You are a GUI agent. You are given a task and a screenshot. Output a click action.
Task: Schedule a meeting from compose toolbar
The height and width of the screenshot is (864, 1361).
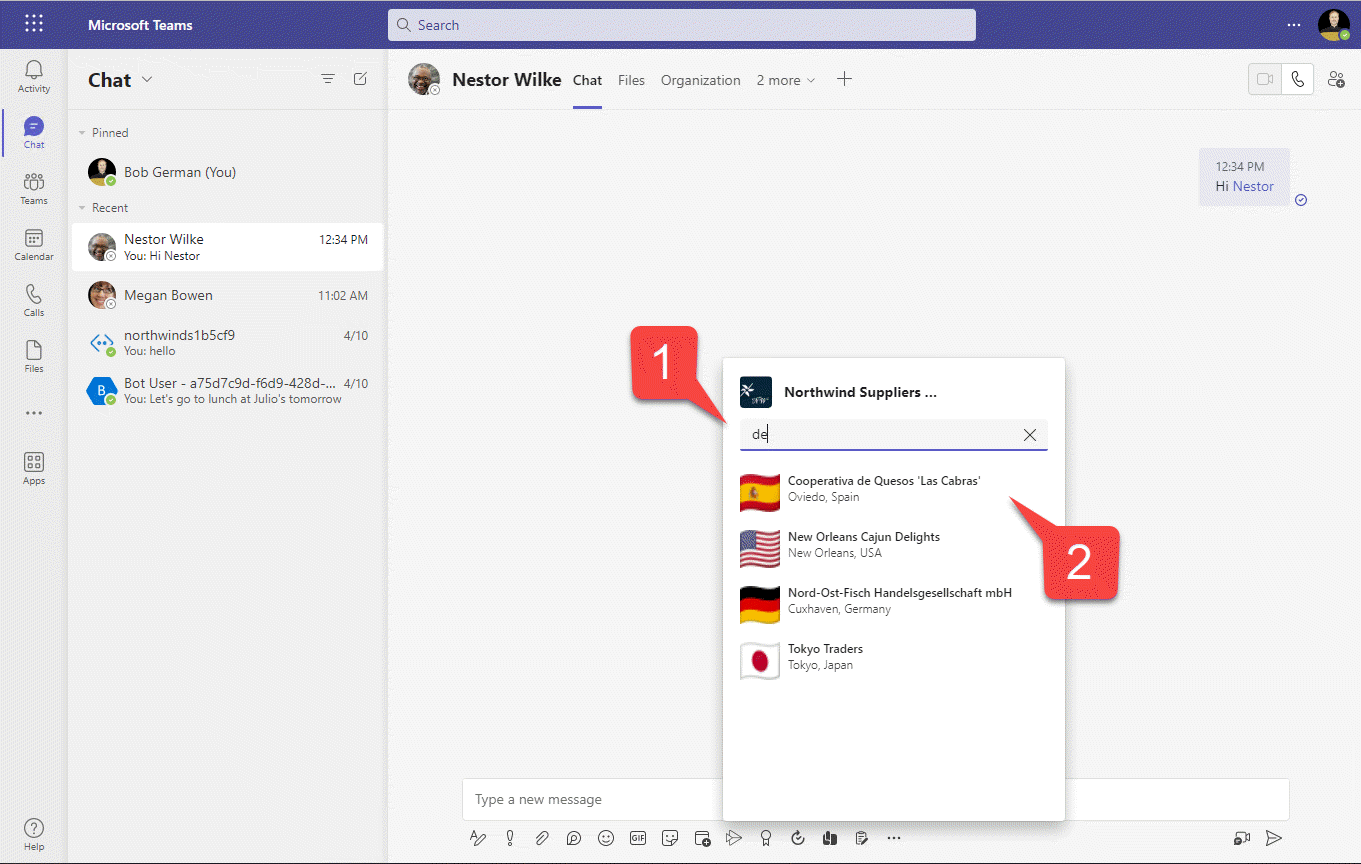point(702,838)
